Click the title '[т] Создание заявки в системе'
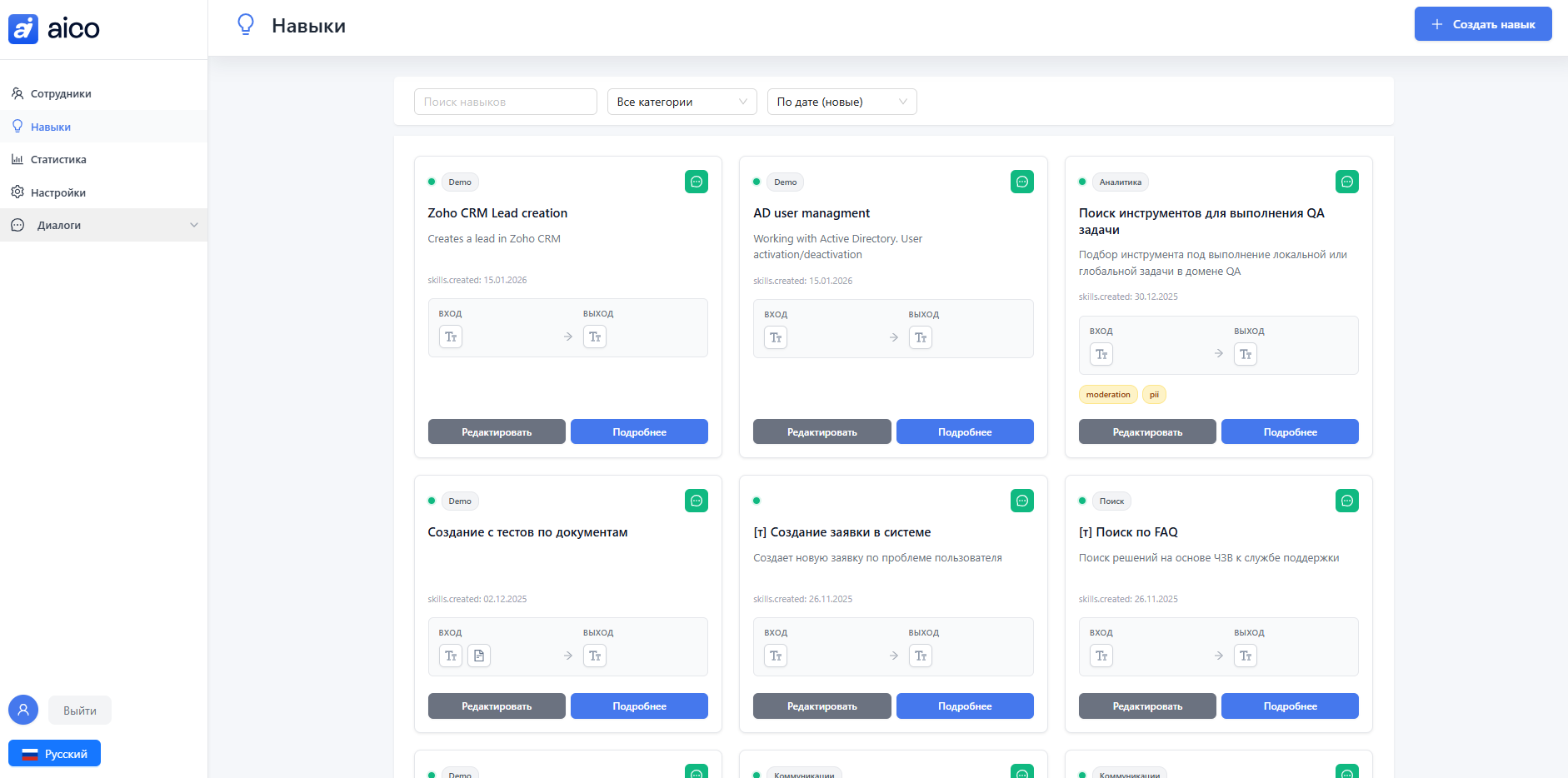This screenshot has width=1568, height=778. pos(842,532)
